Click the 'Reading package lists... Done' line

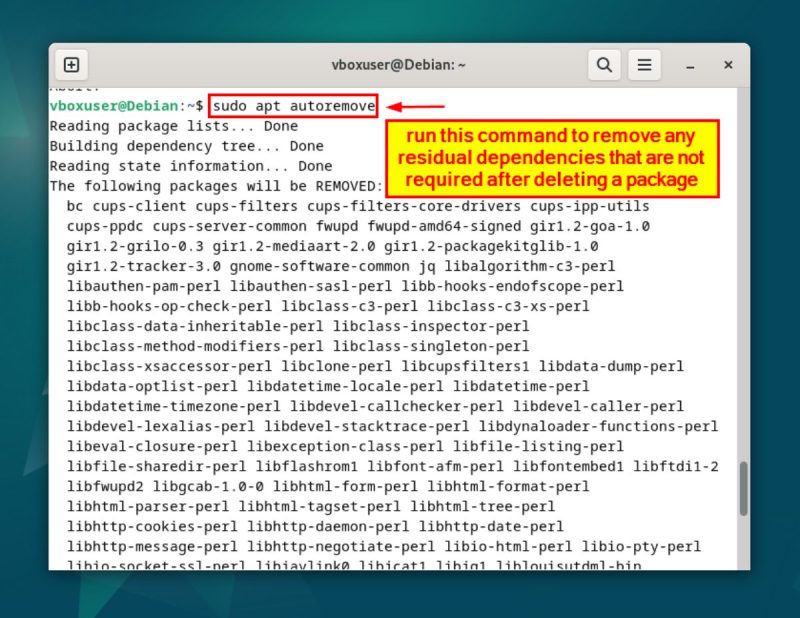click(173, 126)
